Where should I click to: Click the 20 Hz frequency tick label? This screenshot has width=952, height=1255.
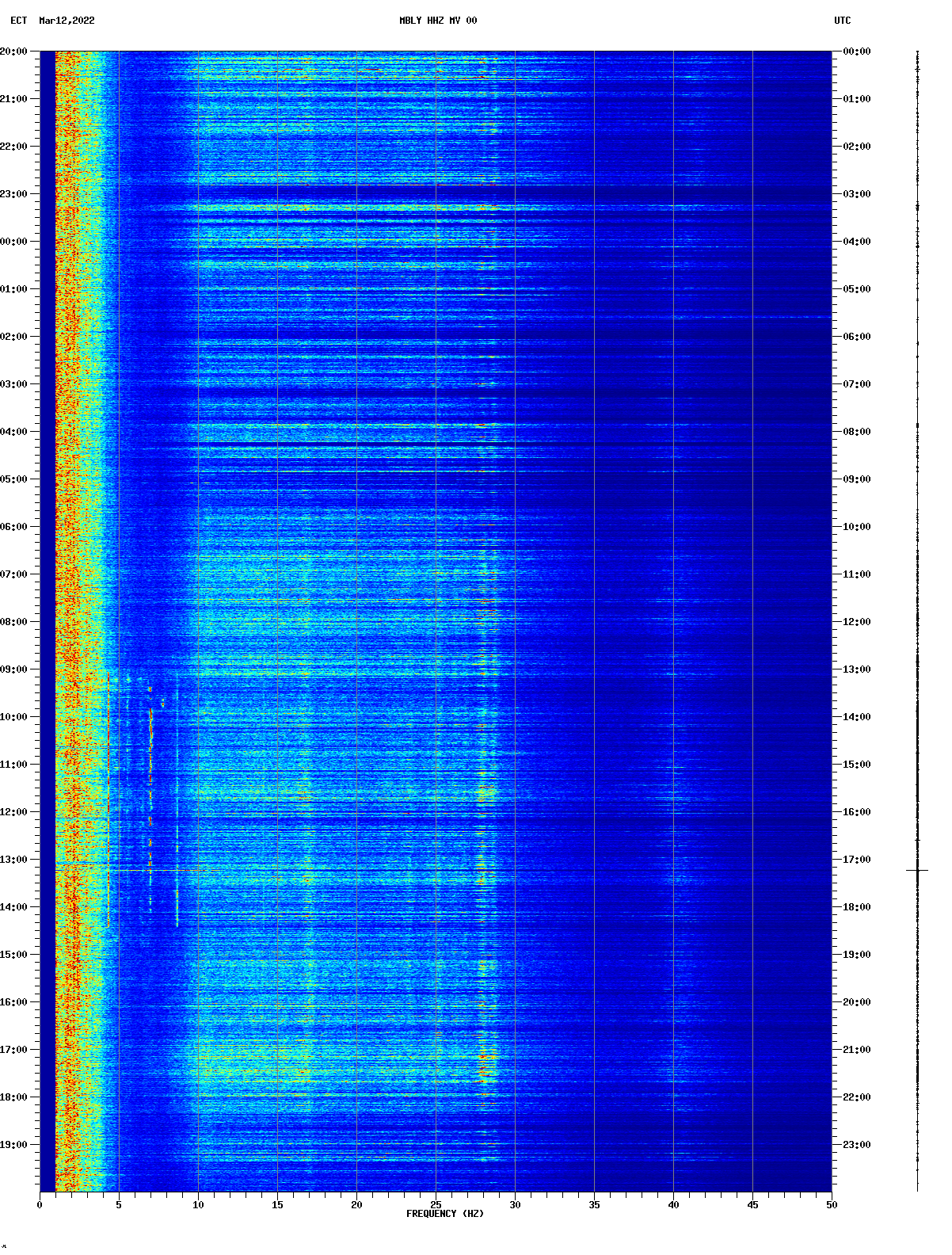(356, 1205)
